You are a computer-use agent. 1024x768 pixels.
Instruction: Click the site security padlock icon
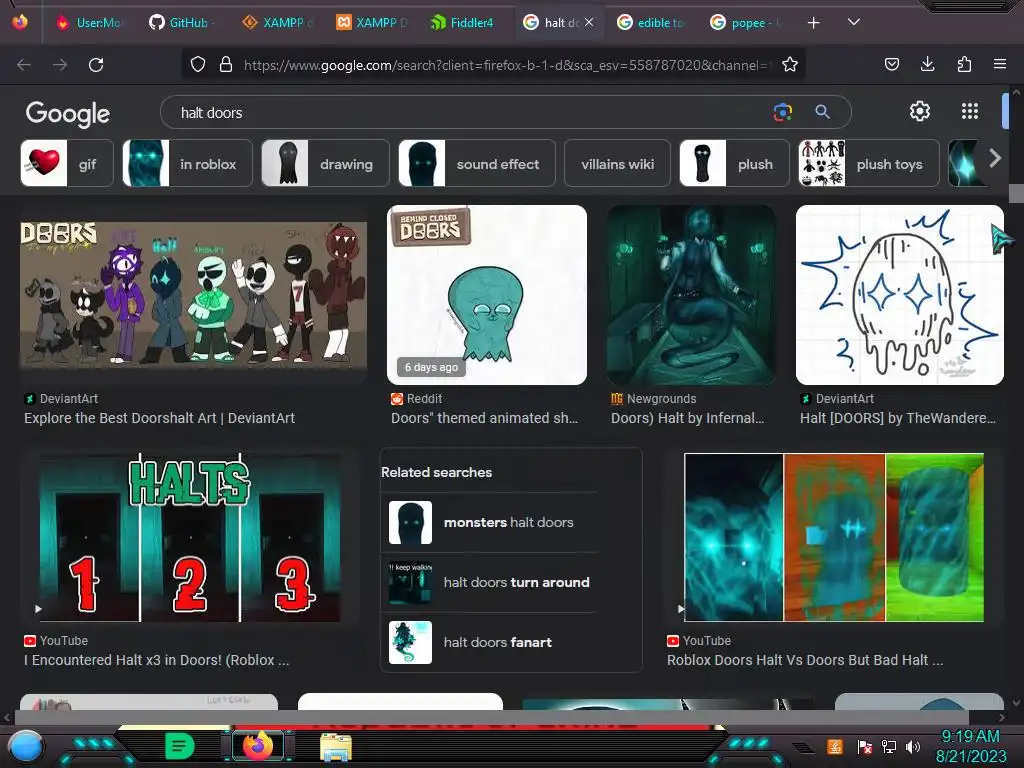(x=226, y=65)
